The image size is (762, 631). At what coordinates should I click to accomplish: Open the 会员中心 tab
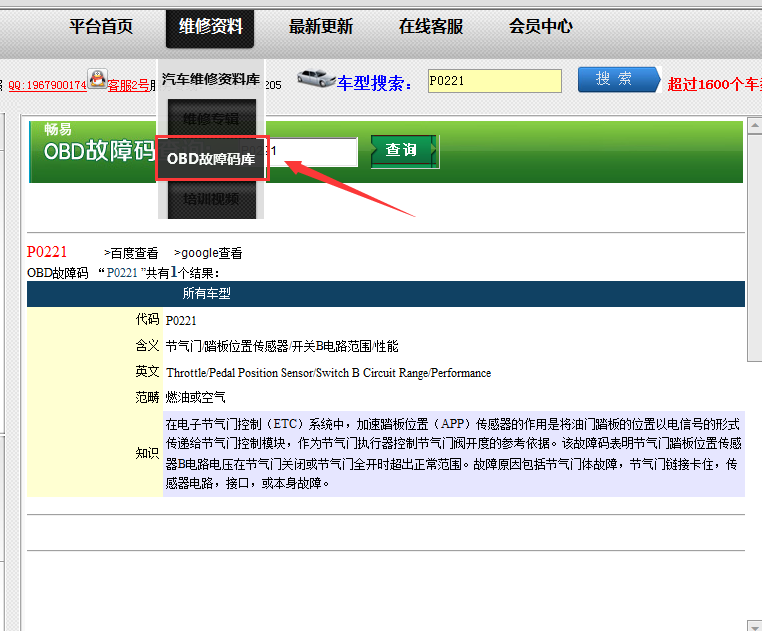pos(541,26)
